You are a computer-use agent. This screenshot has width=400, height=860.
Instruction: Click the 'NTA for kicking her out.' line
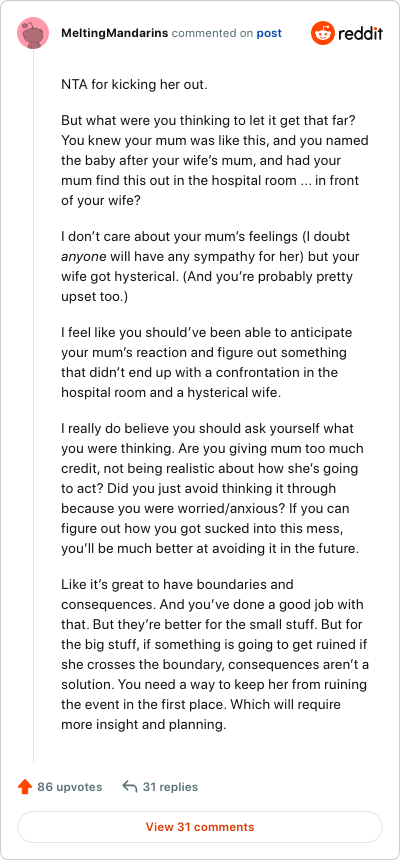pyautogui.click(x=134, y=86)
